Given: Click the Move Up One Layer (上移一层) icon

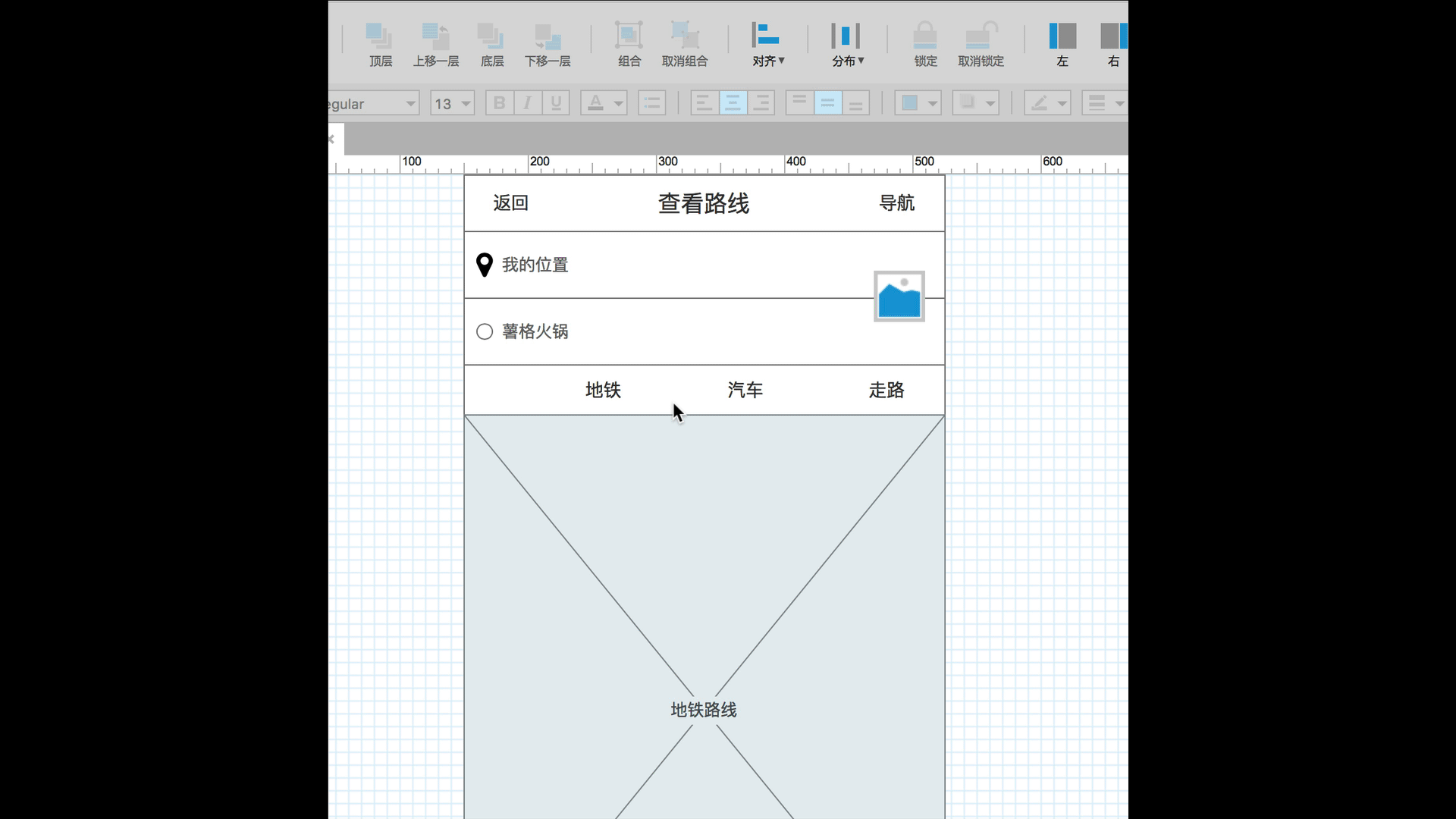Looking at the screenshot, I should coord(435,36).
